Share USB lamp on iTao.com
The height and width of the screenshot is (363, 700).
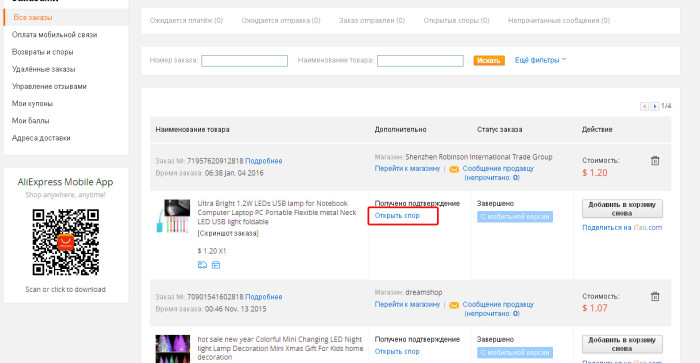(622, 228)
